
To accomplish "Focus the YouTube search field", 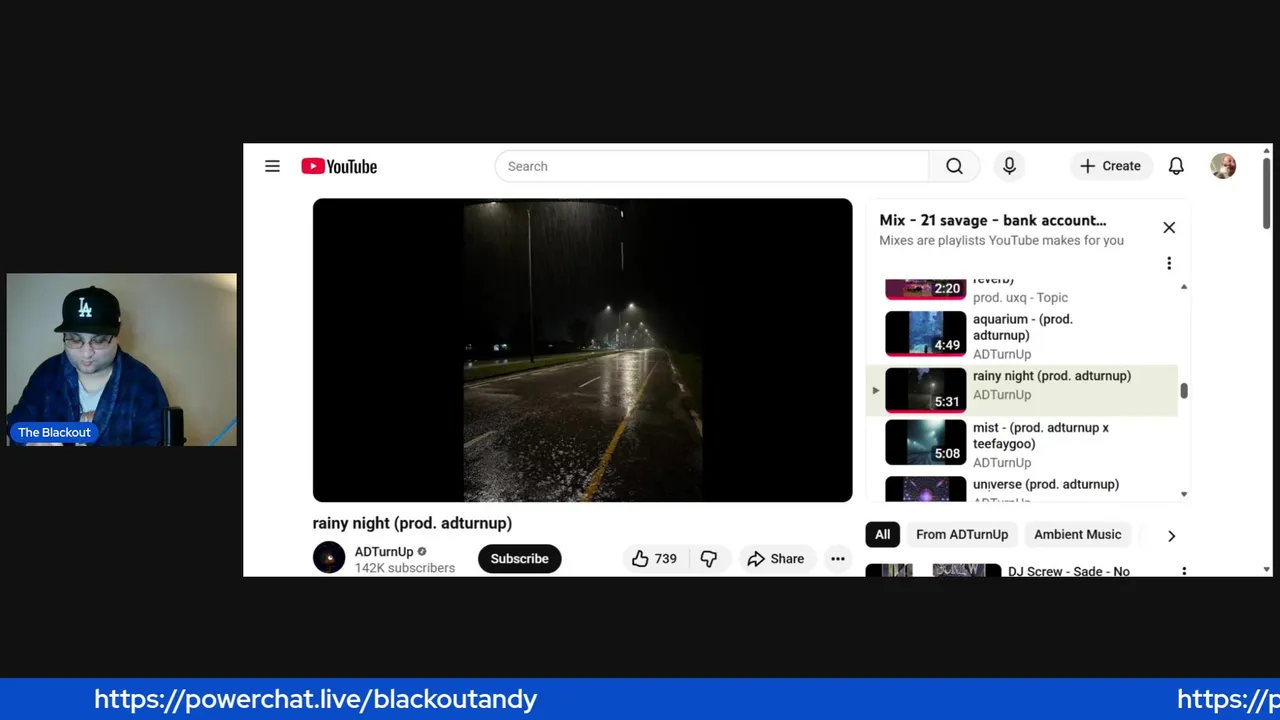I will (x=712, y=166).
